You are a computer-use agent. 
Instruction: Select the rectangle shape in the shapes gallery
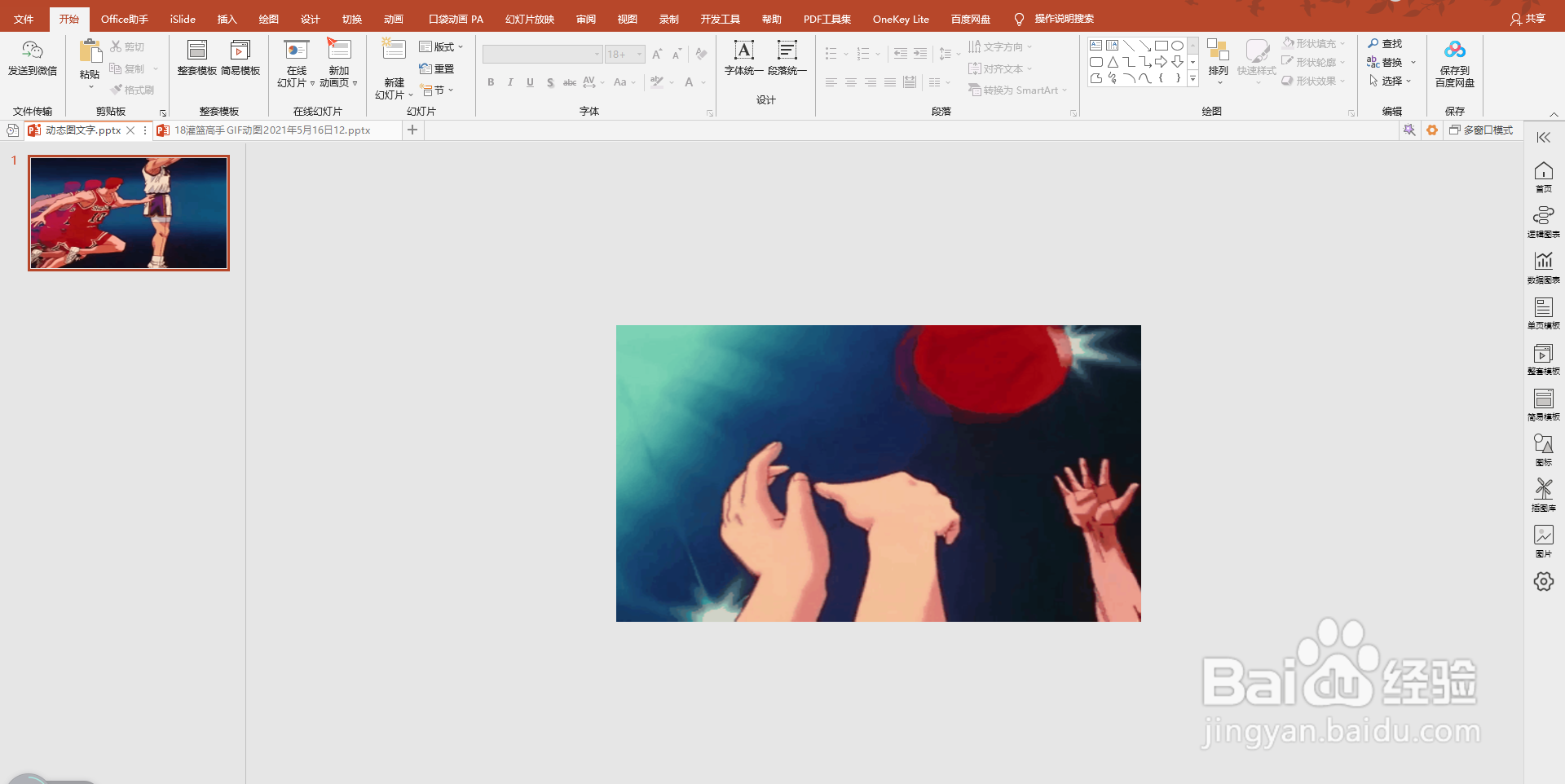click(x=1161, y=46)
